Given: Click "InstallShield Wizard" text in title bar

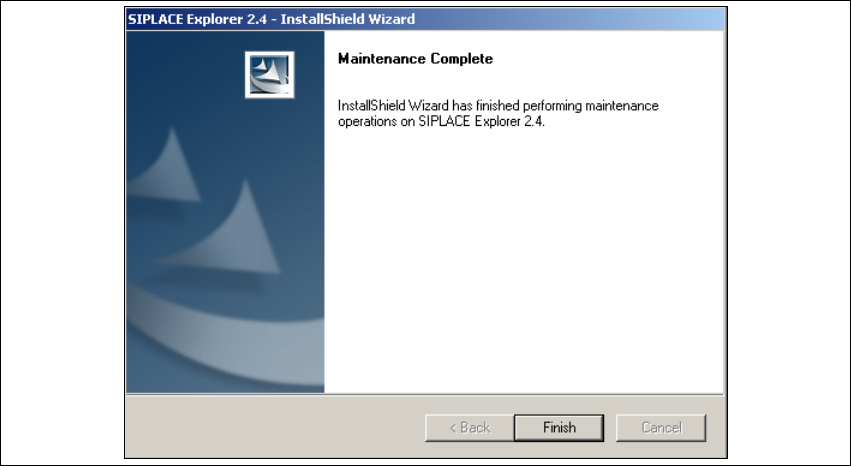Looking at the screenshot, I should coord(347,19).
